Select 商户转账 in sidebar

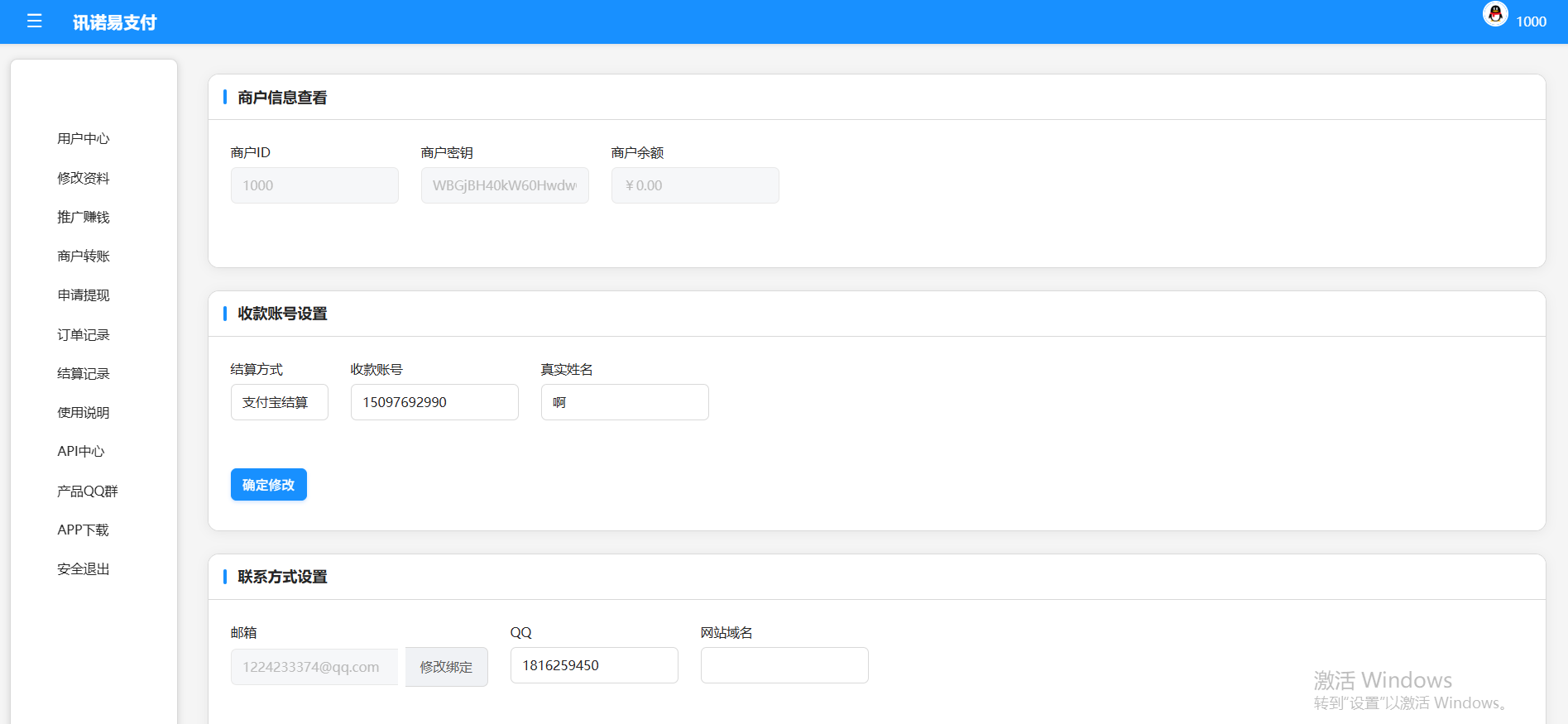tap(83, 257)
